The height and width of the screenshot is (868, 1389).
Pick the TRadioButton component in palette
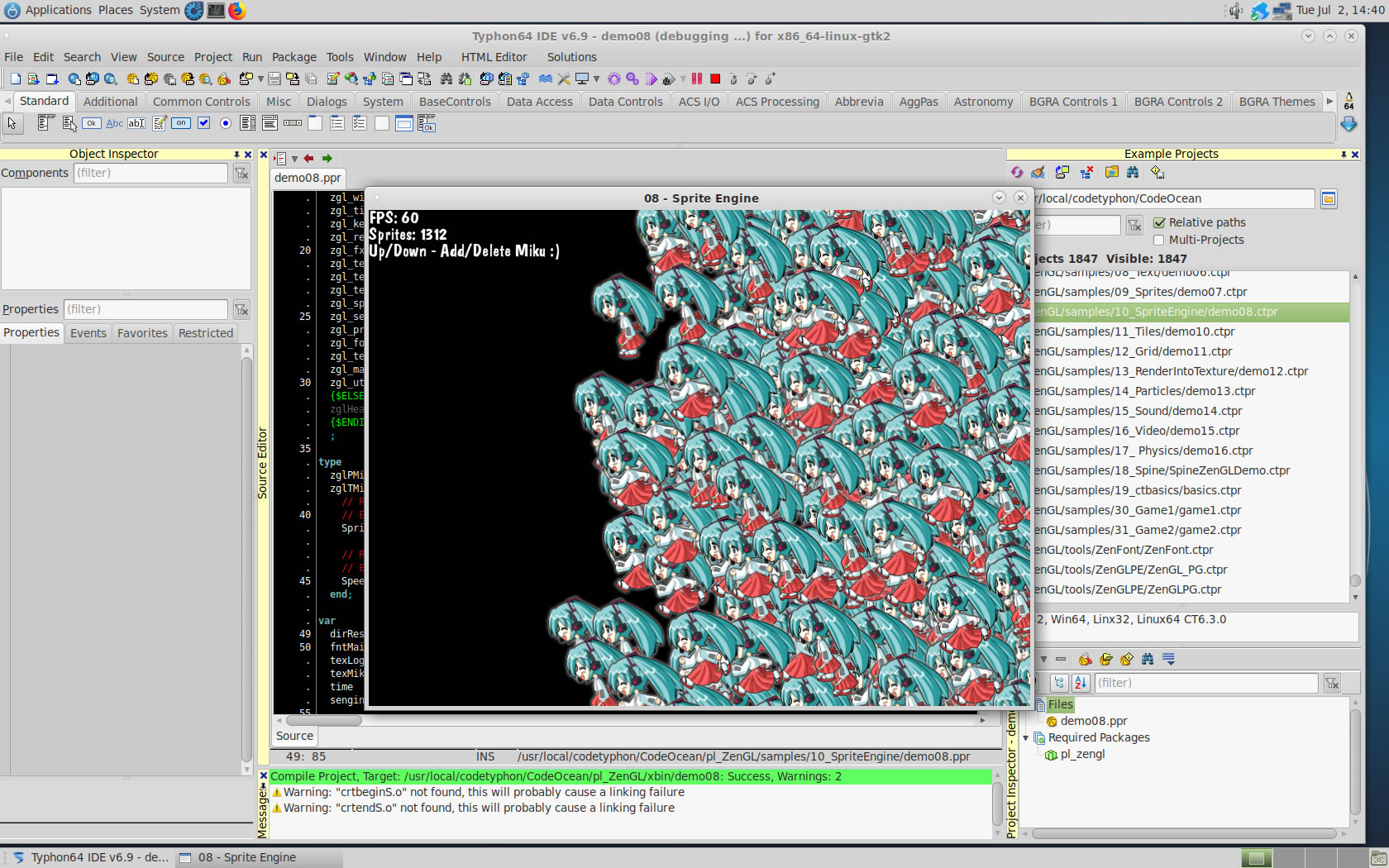tap(226, 123)
